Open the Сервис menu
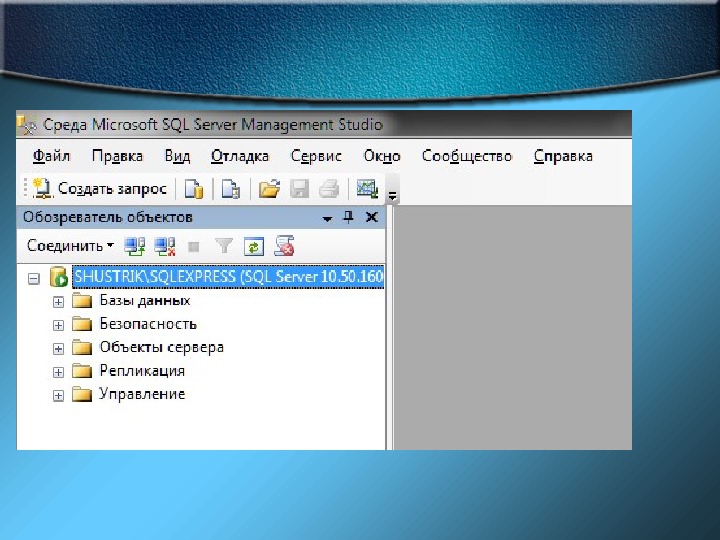Image resolution: width=720 pixels, height=540 pixels. tap(316, 156)
